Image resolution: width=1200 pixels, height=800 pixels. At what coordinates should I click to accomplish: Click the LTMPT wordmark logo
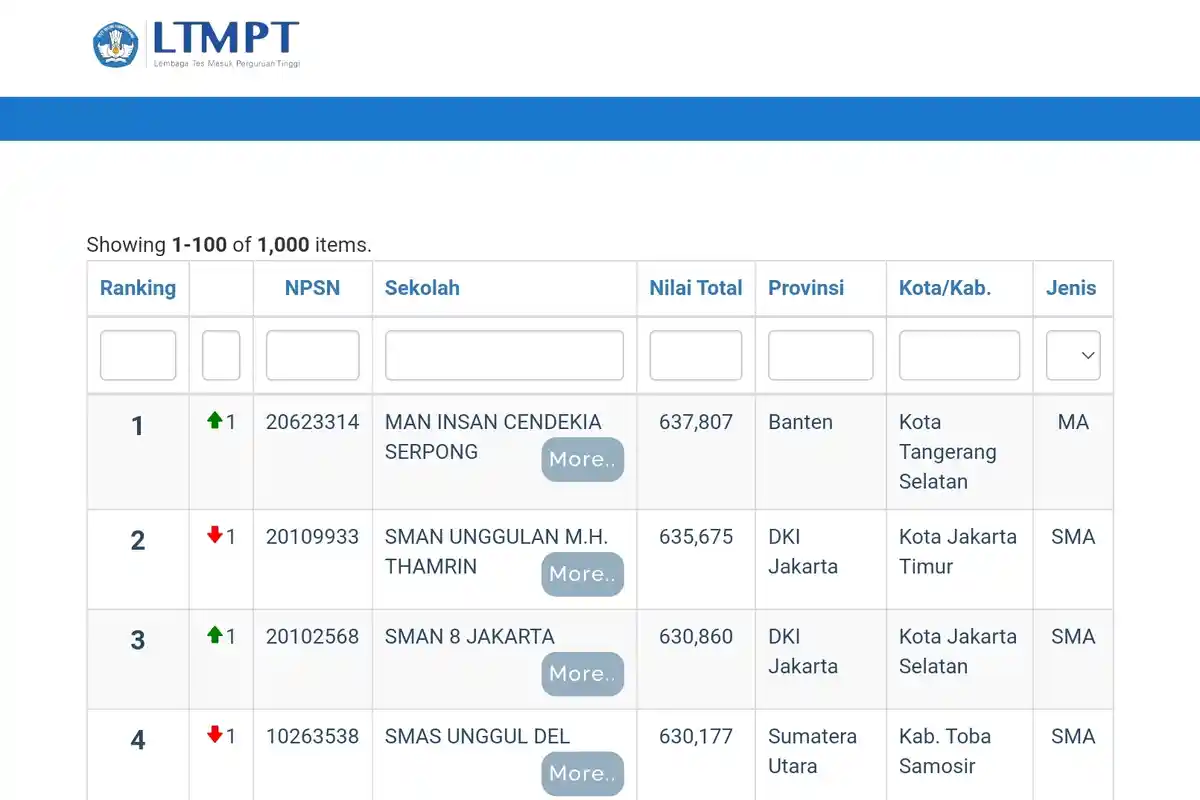[x=224, y=40]
